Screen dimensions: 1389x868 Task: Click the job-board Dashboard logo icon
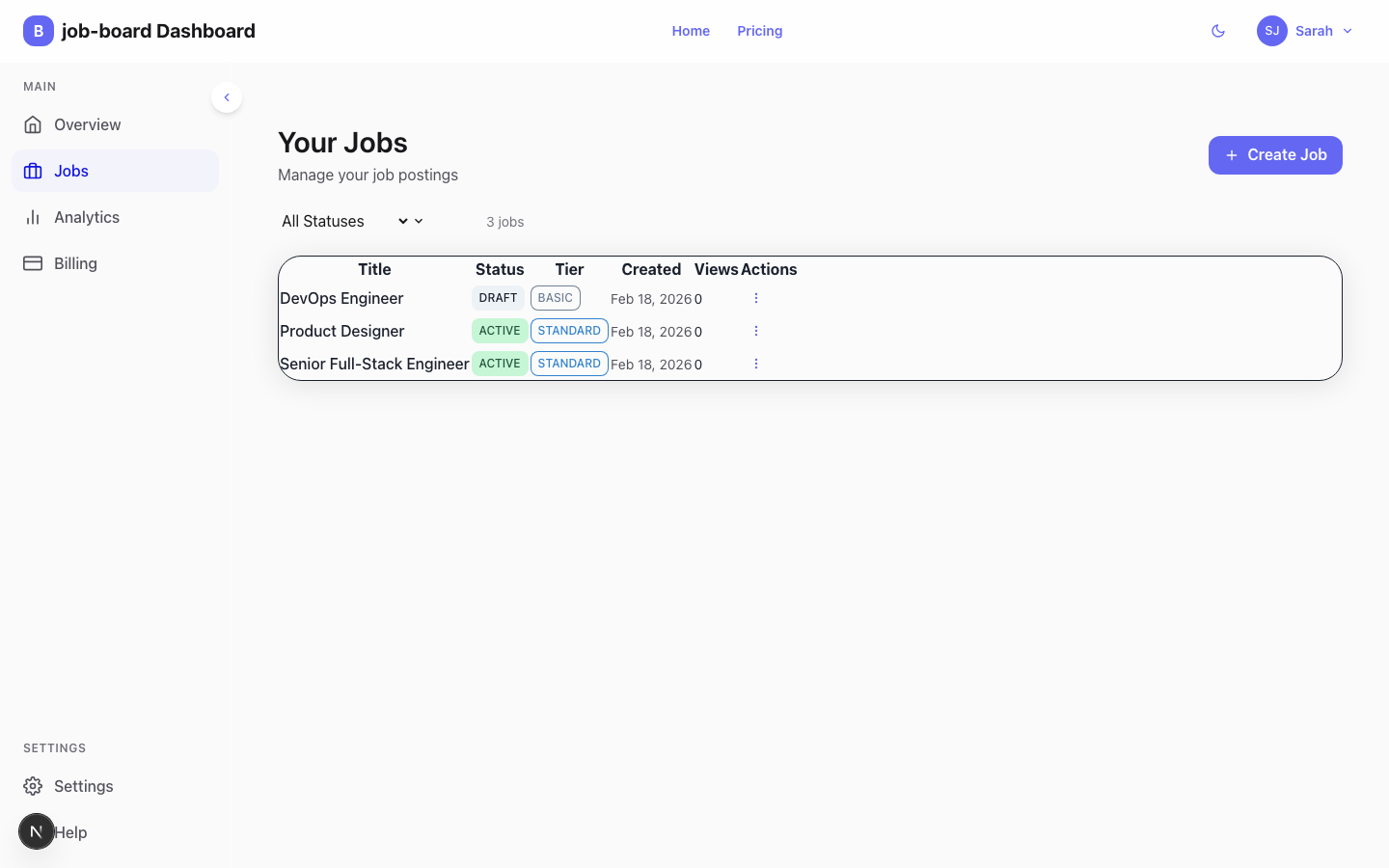tap(38, 31)
